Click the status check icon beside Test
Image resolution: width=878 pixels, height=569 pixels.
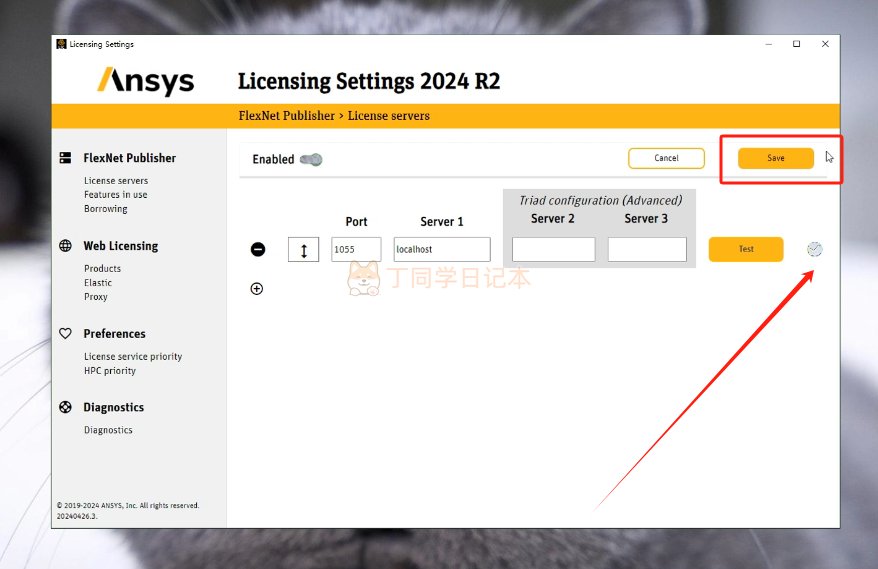point(815,249)
